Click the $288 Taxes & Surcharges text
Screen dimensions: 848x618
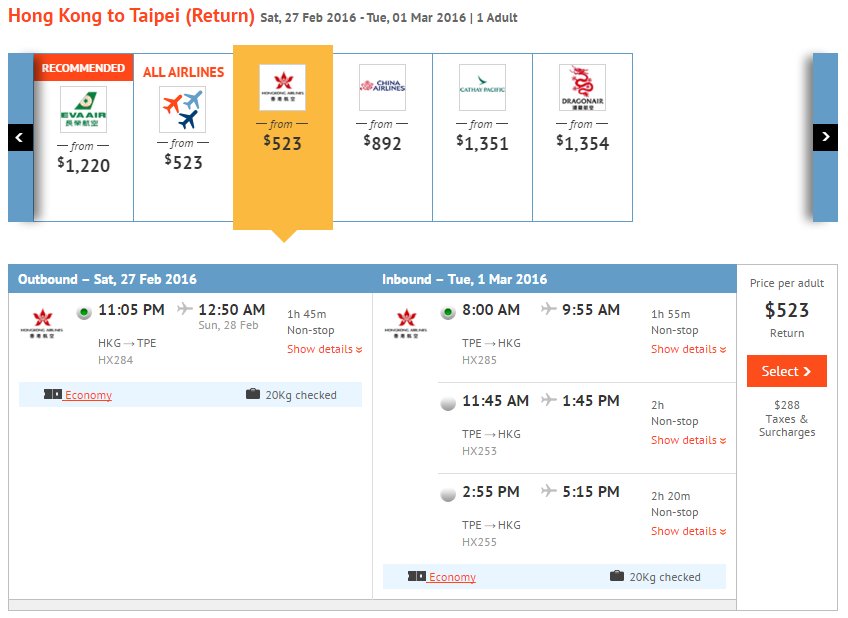point(787,418)
